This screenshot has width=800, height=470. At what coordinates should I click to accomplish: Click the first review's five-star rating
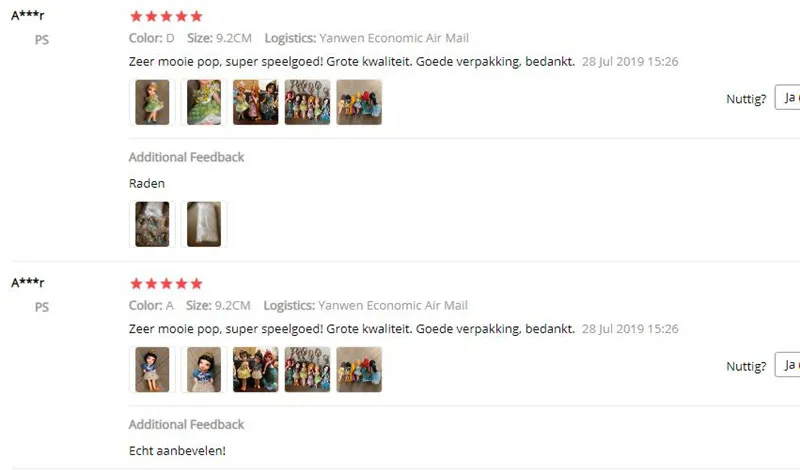point(166,16)
